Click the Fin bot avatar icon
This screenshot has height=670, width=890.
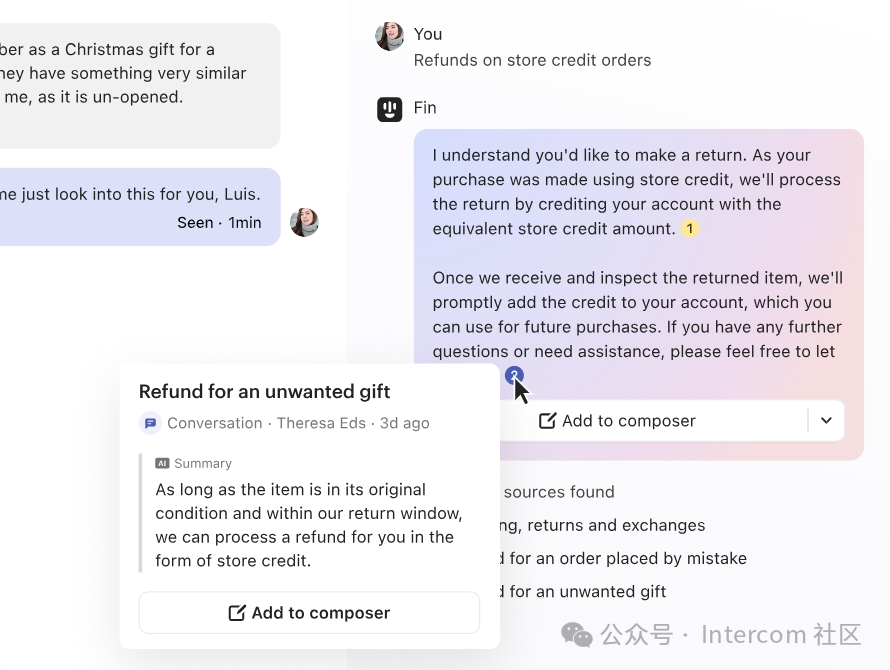(389, 109)
